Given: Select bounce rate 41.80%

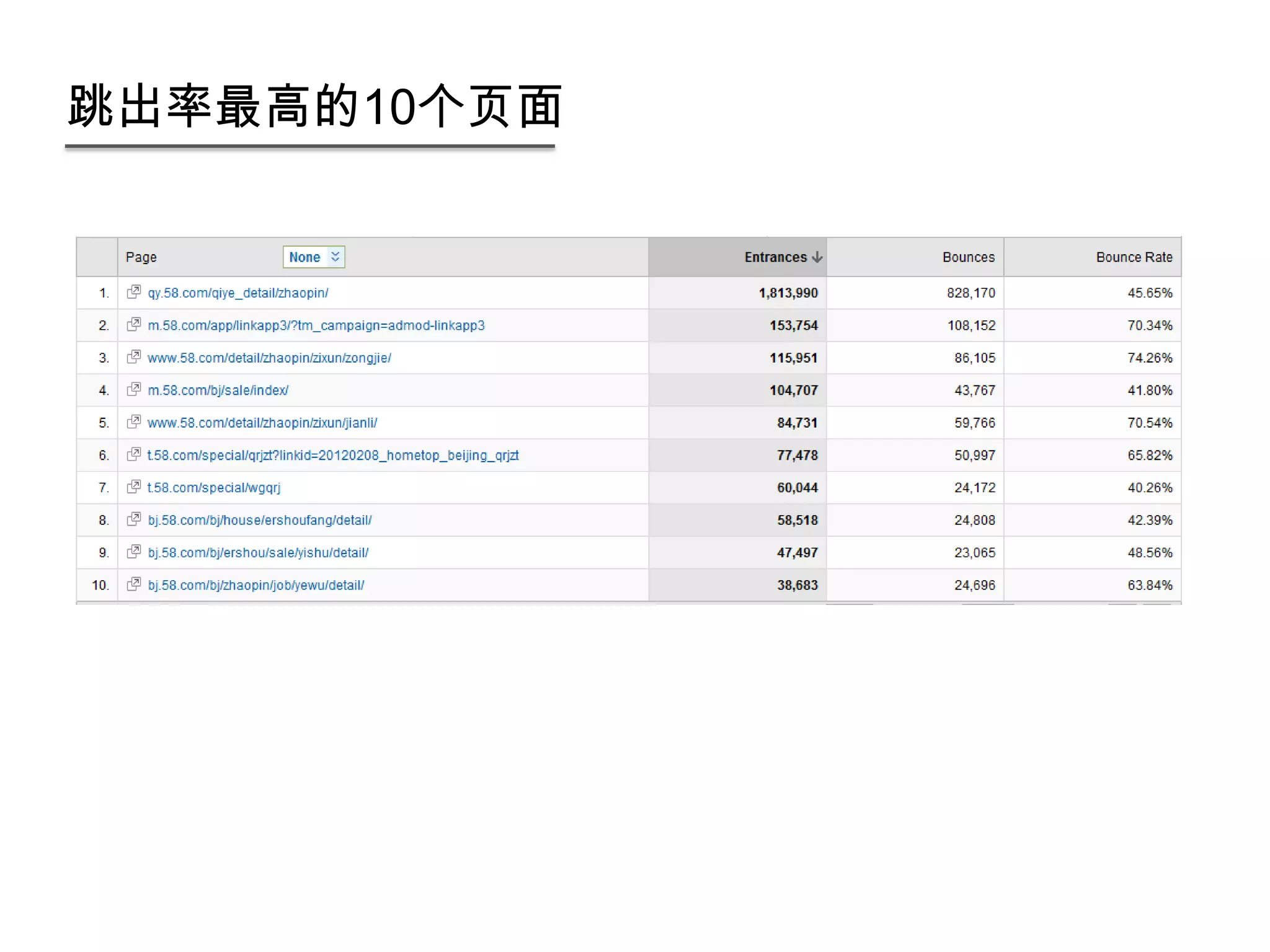Looking at the screenshot, I should point(1150,390).
